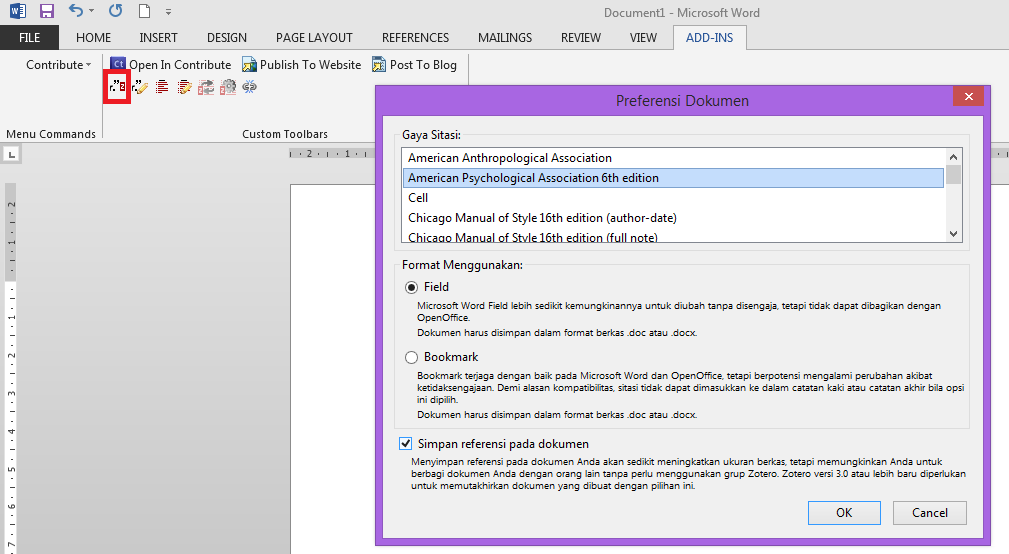The height and width of the screenshot is (554, 1009).
Task: Click the citation list scrollbar thumb
Action: point(954,175)
